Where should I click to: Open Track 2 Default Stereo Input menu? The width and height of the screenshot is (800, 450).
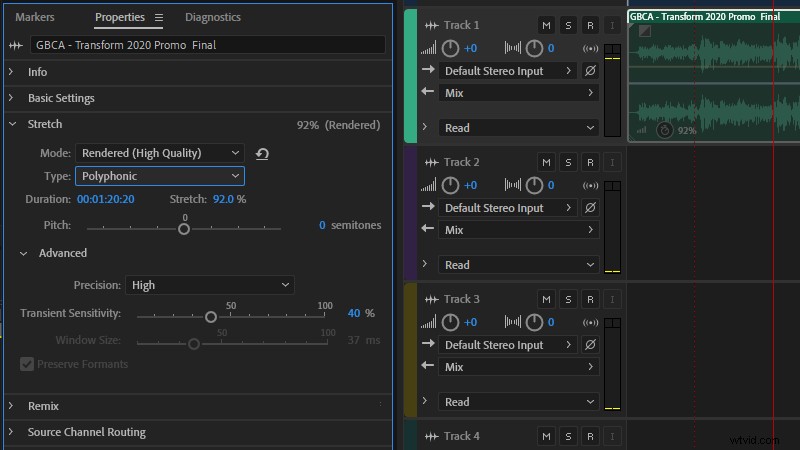pyautogui.click(x=508, y=208)
